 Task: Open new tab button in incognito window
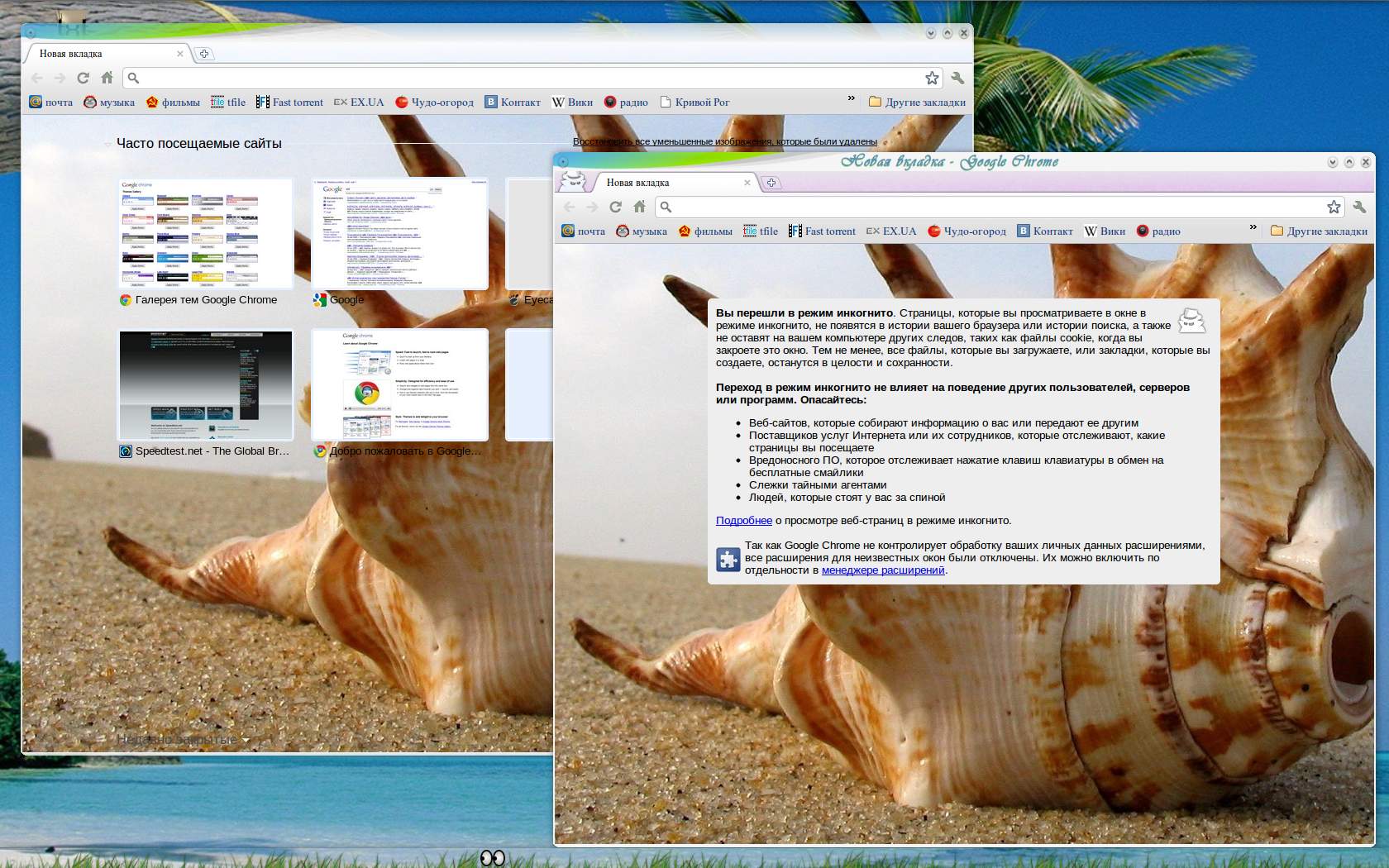point(771,183)
